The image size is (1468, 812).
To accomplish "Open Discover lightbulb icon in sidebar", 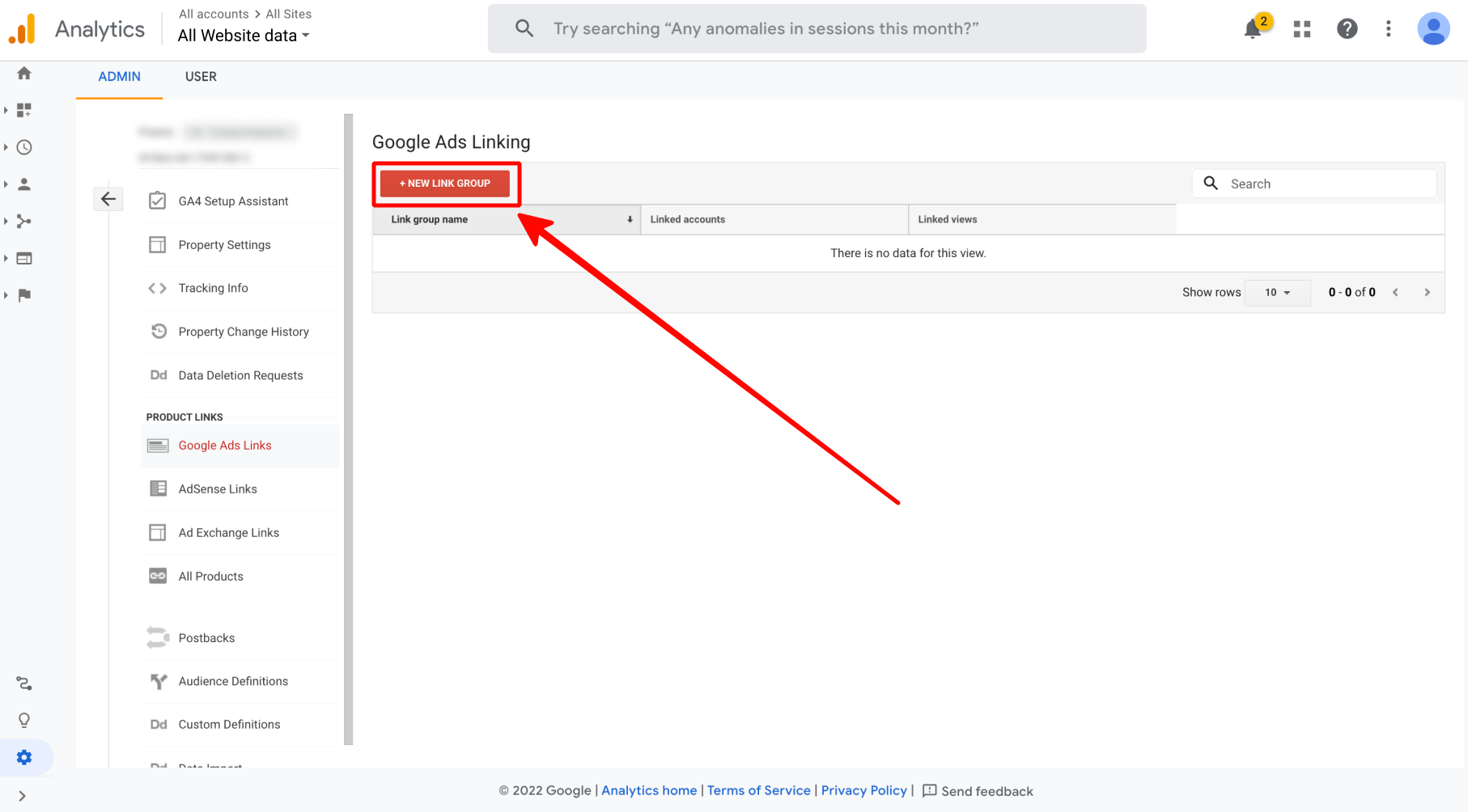I will [x=24, y=721].
